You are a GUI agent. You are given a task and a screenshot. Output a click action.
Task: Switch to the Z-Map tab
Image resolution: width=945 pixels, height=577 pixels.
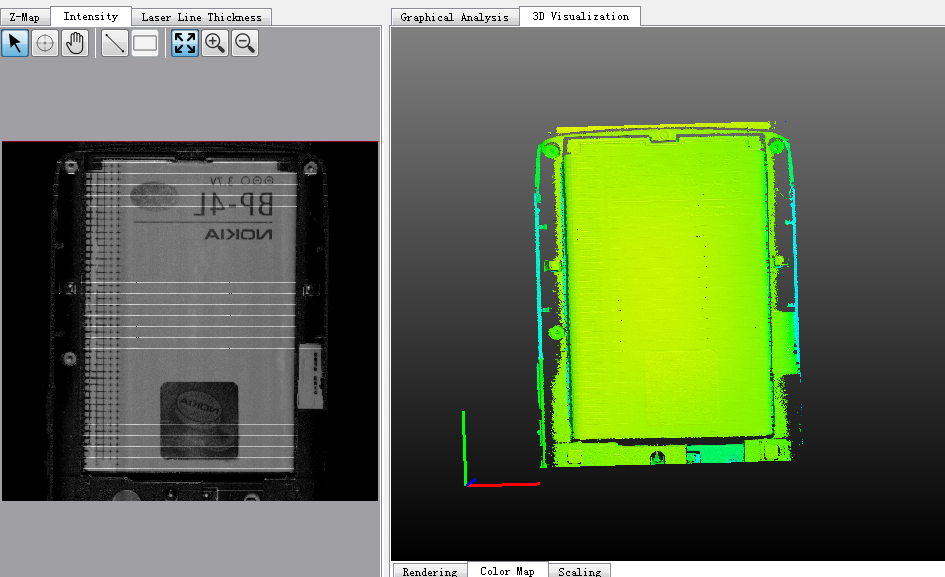pyautogui.click(x=25, y=16)
